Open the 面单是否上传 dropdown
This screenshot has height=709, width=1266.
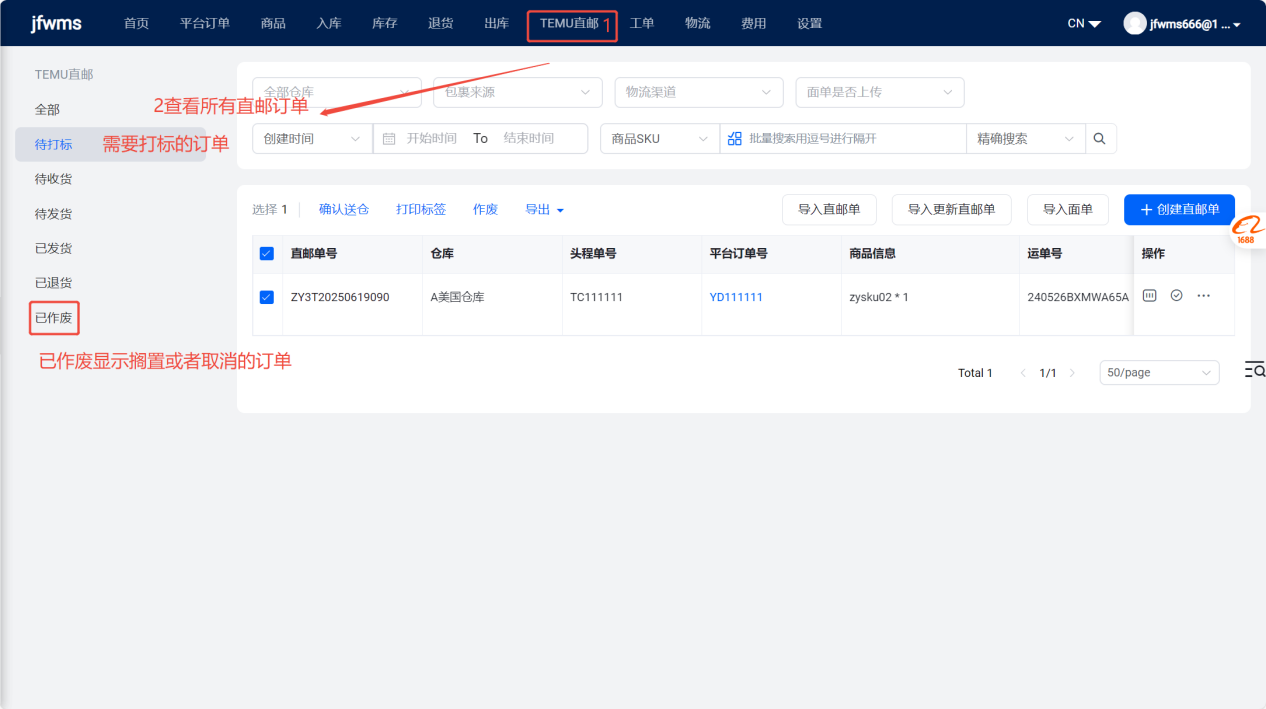pos(880,92)
